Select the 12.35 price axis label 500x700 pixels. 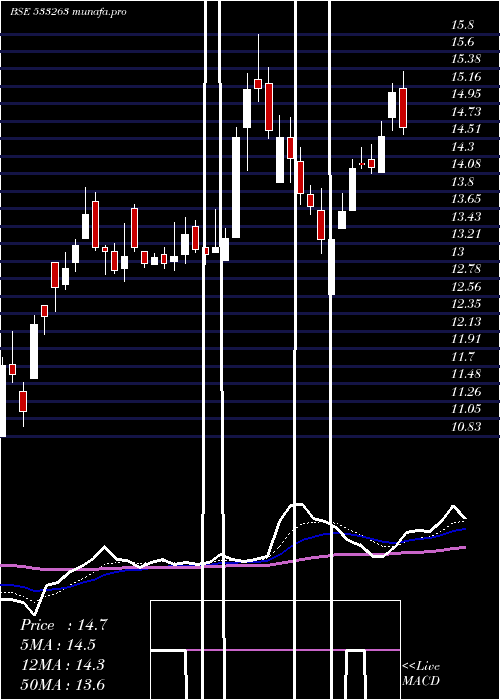pos(466,304)
